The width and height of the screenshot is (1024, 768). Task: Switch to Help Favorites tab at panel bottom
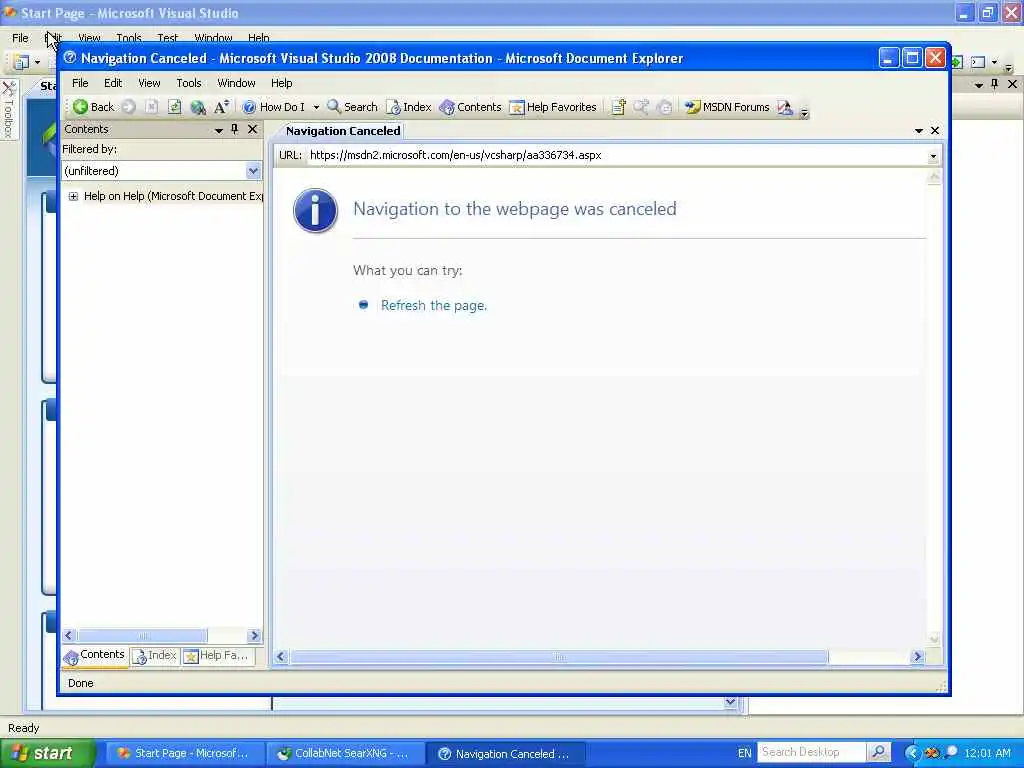pyautogui.click(x=217, y=656)
